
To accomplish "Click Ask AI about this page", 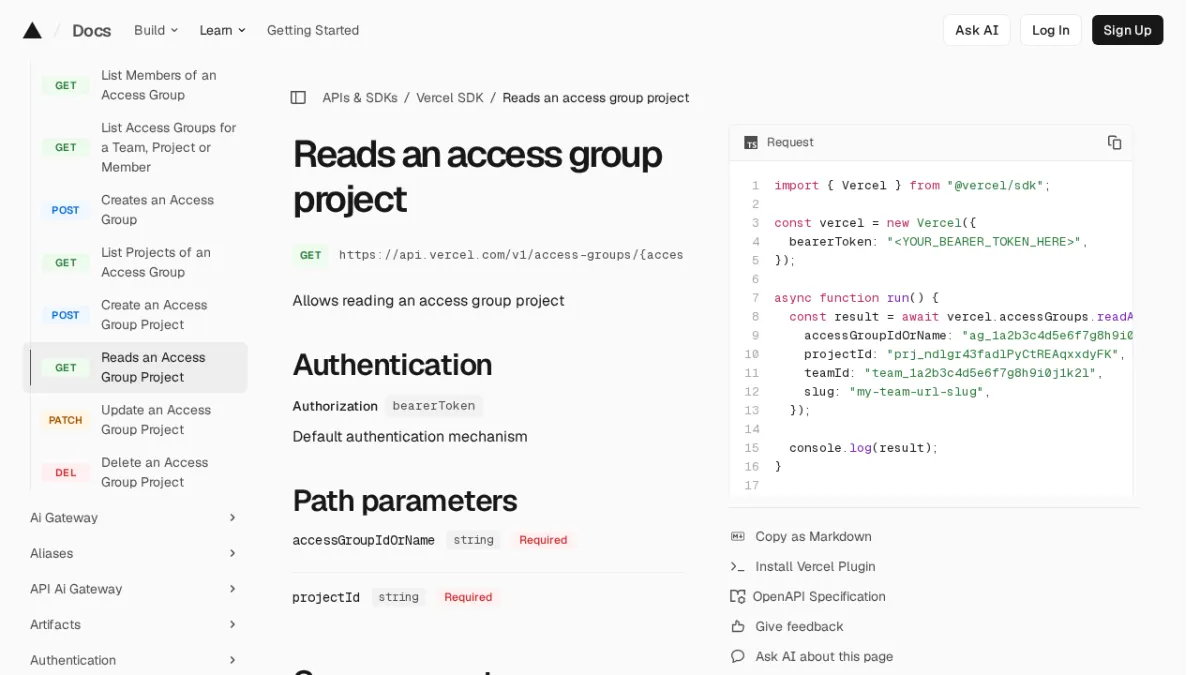I will [x=825, y=657].
